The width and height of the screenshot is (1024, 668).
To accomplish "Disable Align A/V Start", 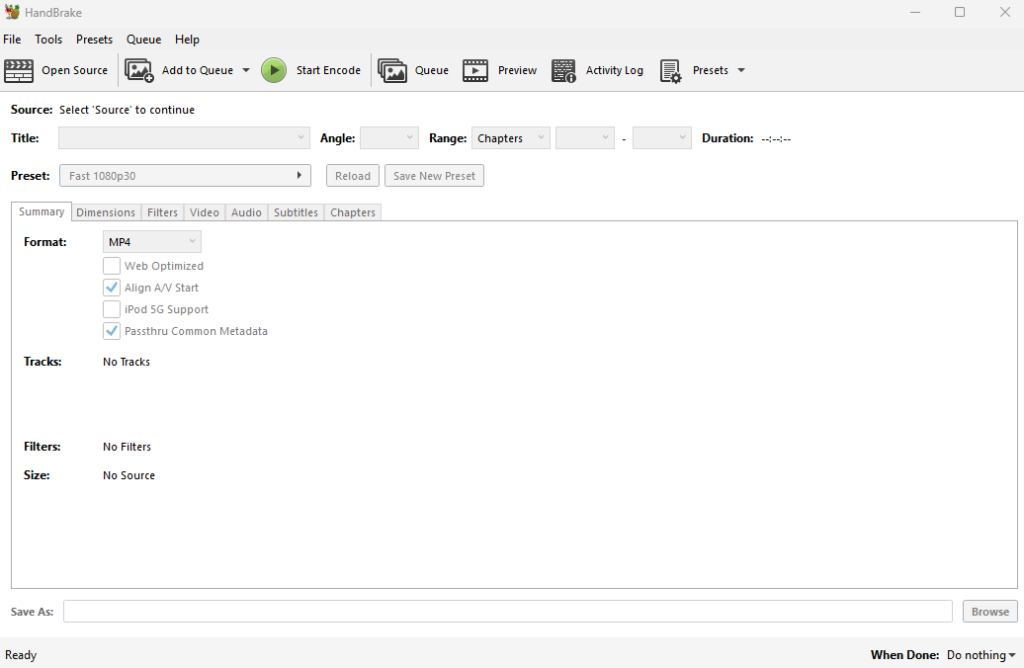I will (x=112, y=287).
